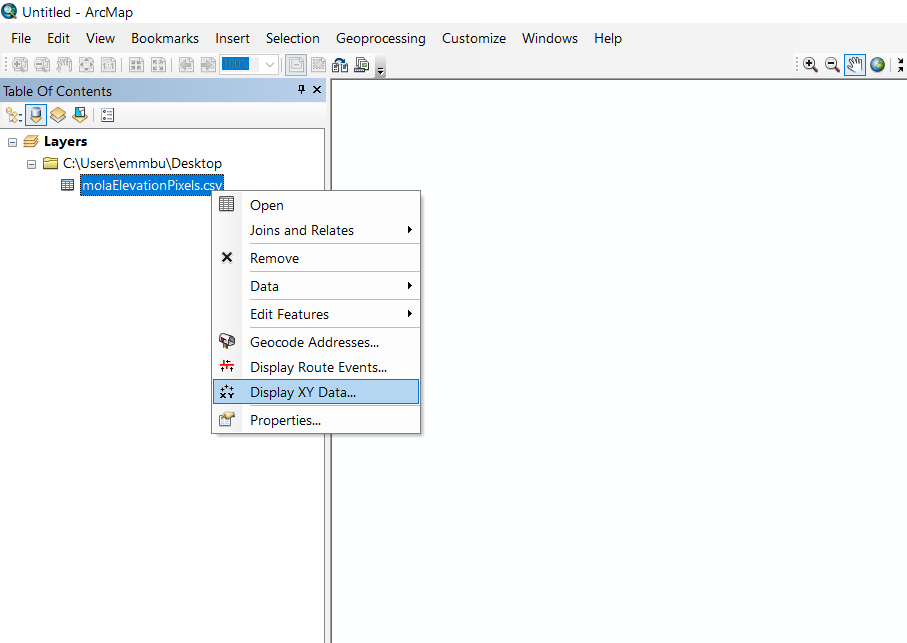Screen dimensions: 907x643
Task: Open the Geoprocessing menu
Action: (381, 38)
